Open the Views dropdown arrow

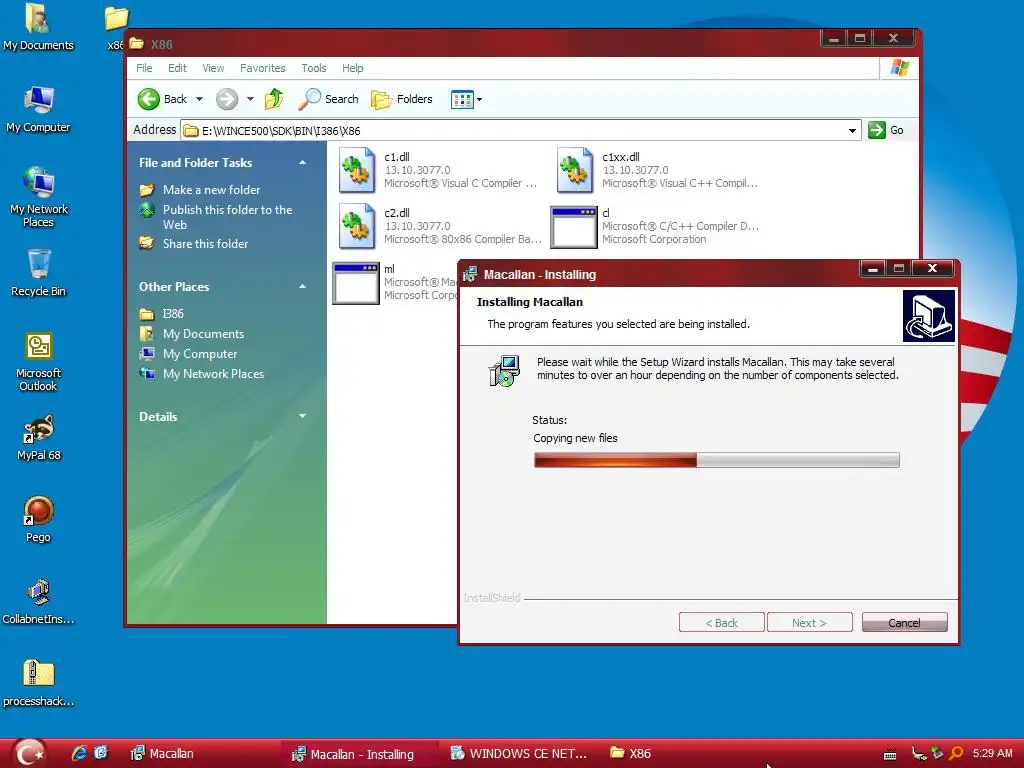(x=479, y=99)
